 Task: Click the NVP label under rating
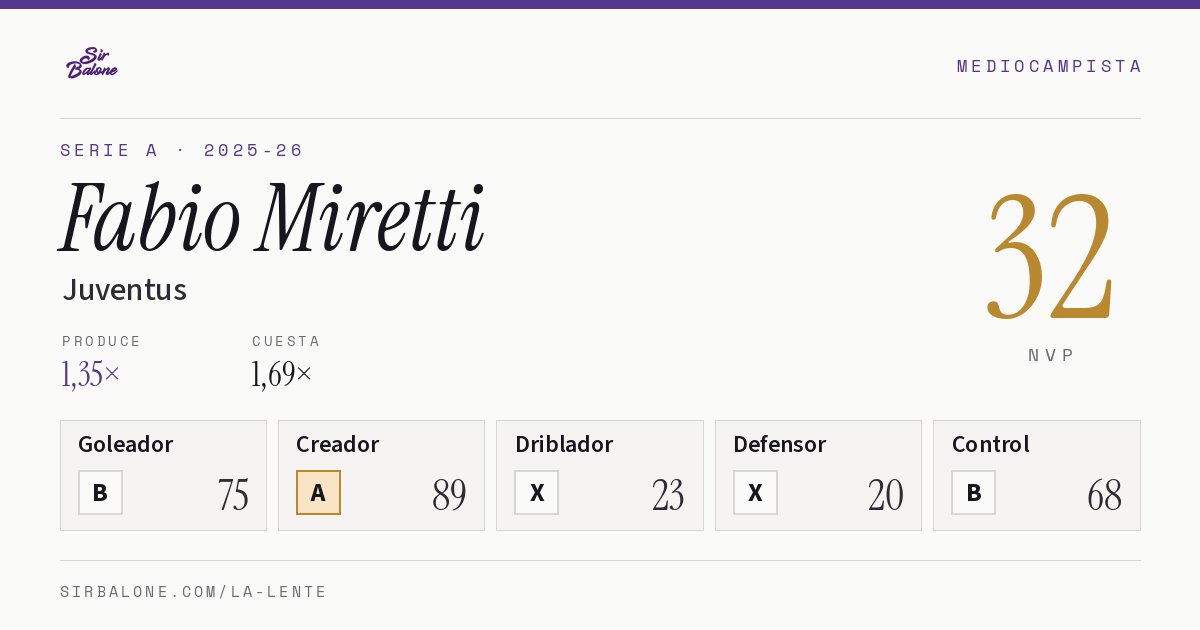[x=1051, y=355]
